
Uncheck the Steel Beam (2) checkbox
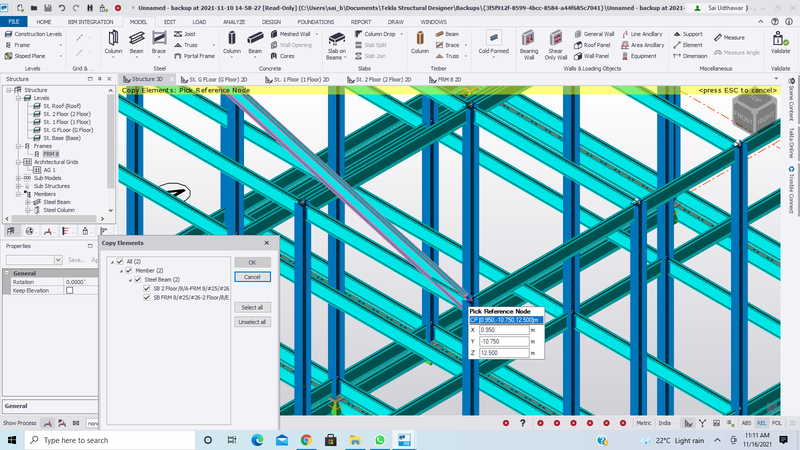pos(138,280)
